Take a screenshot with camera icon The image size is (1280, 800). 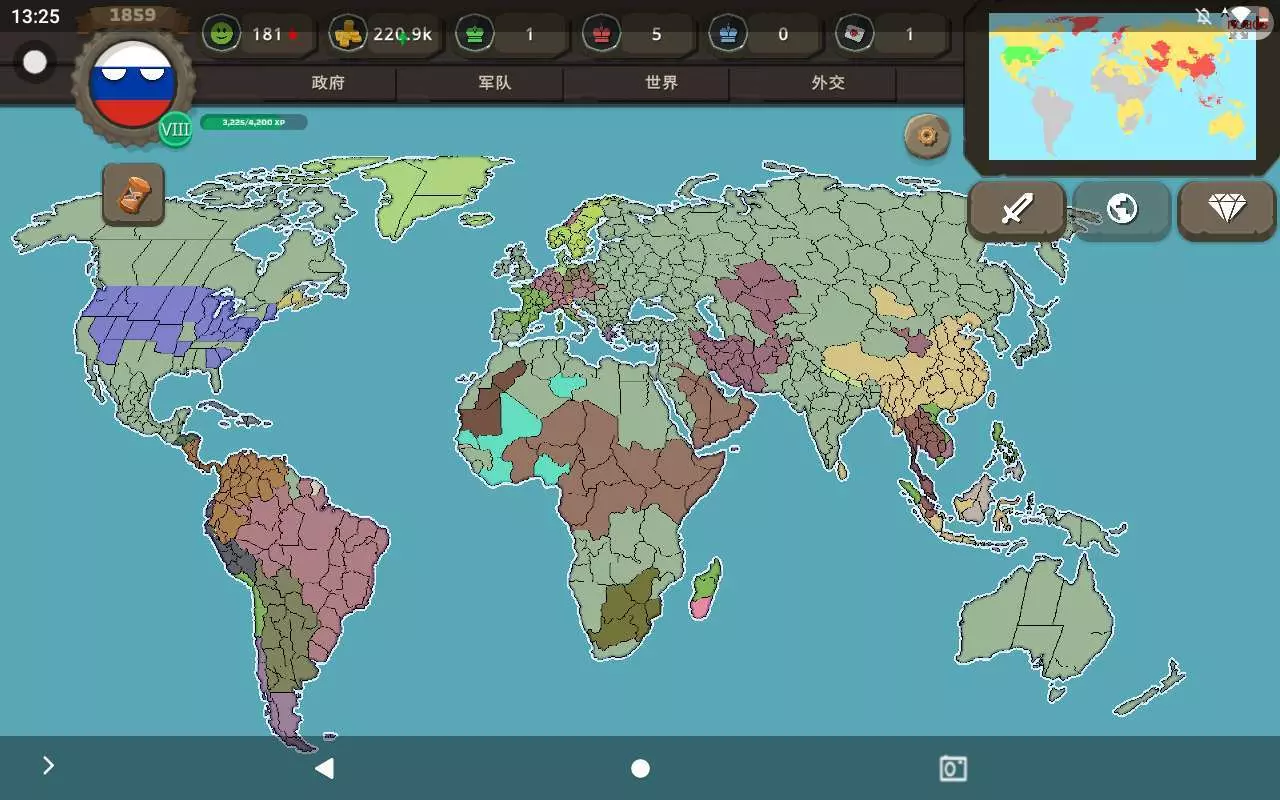point(953,768)
